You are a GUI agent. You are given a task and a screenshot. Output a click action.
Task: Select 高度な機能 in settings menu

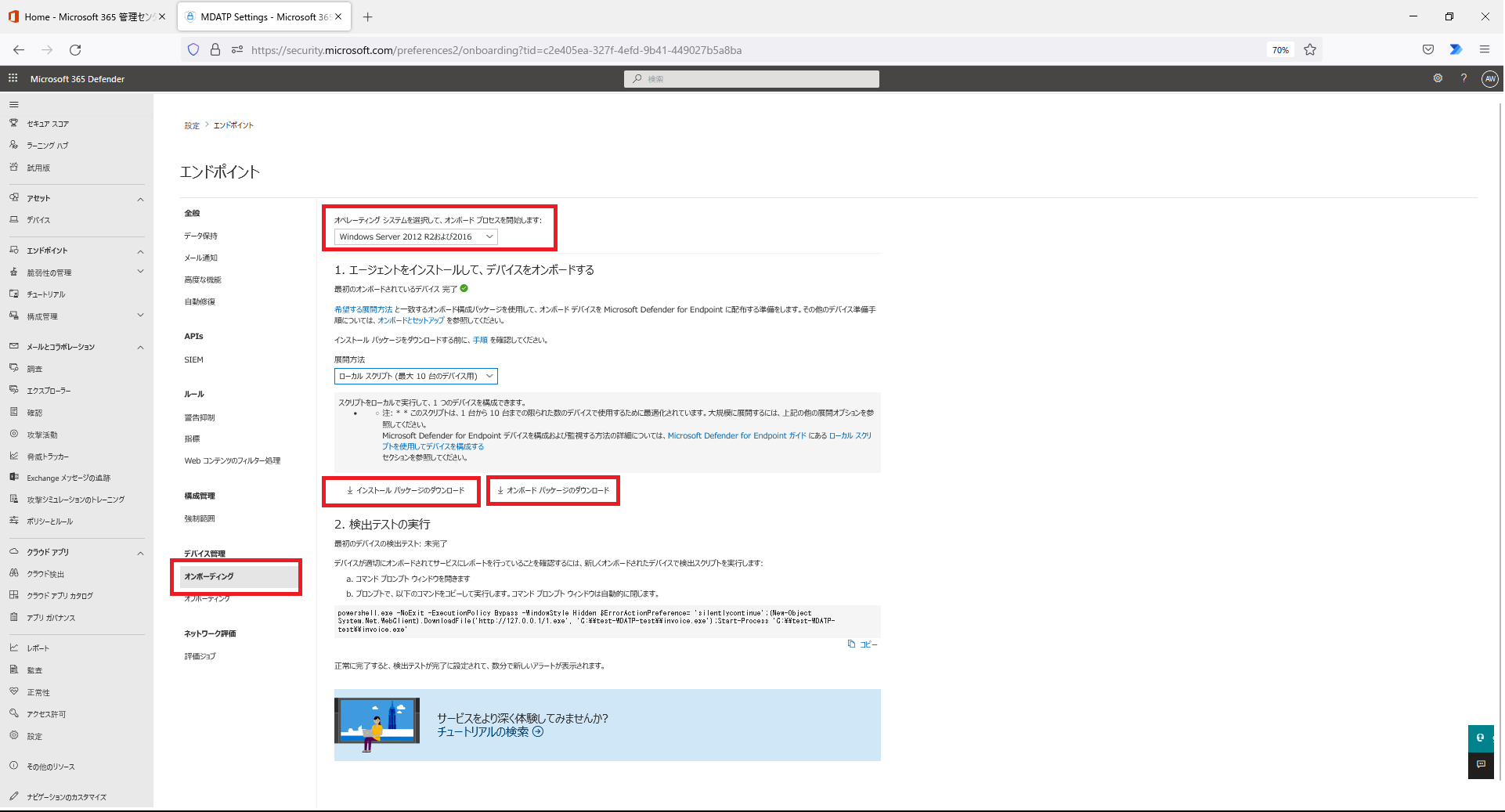tap(203, 280)
